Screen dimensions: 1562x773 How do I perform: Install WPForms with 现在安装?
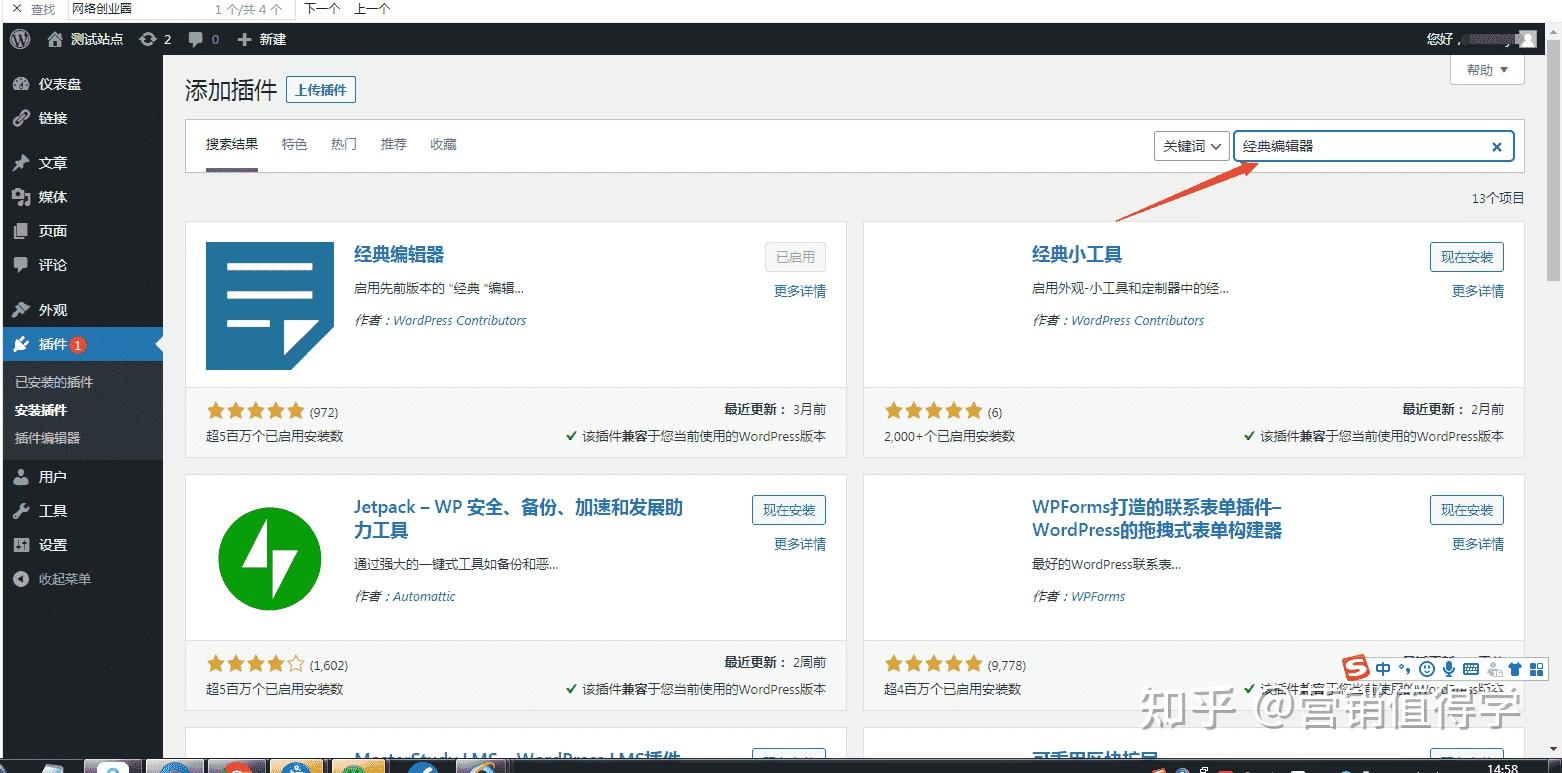[1466, 510]
